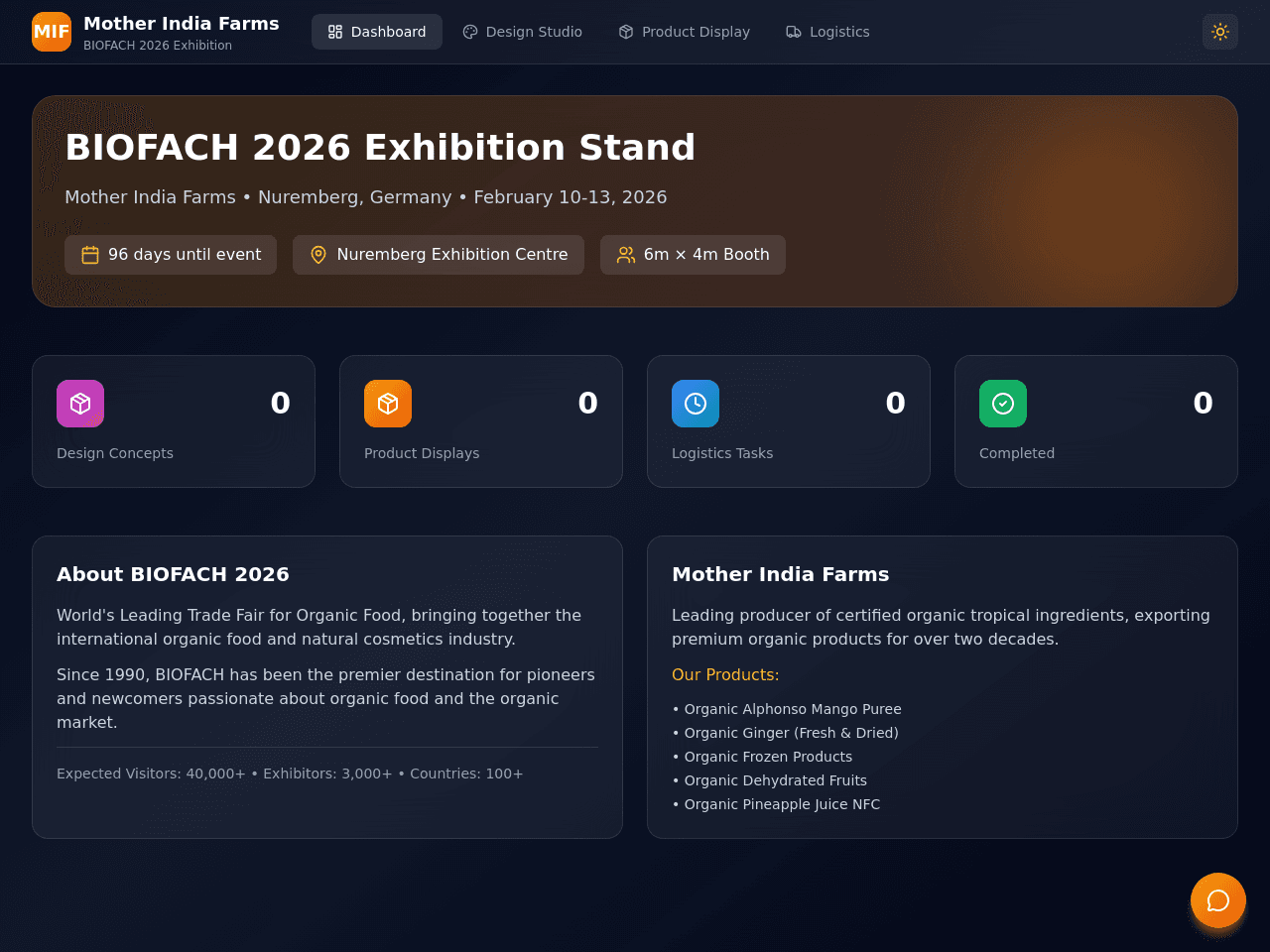
Task: Select Organic Dehydrated Fruits list item
Action: pyautogui.click(x=770, y=780)
